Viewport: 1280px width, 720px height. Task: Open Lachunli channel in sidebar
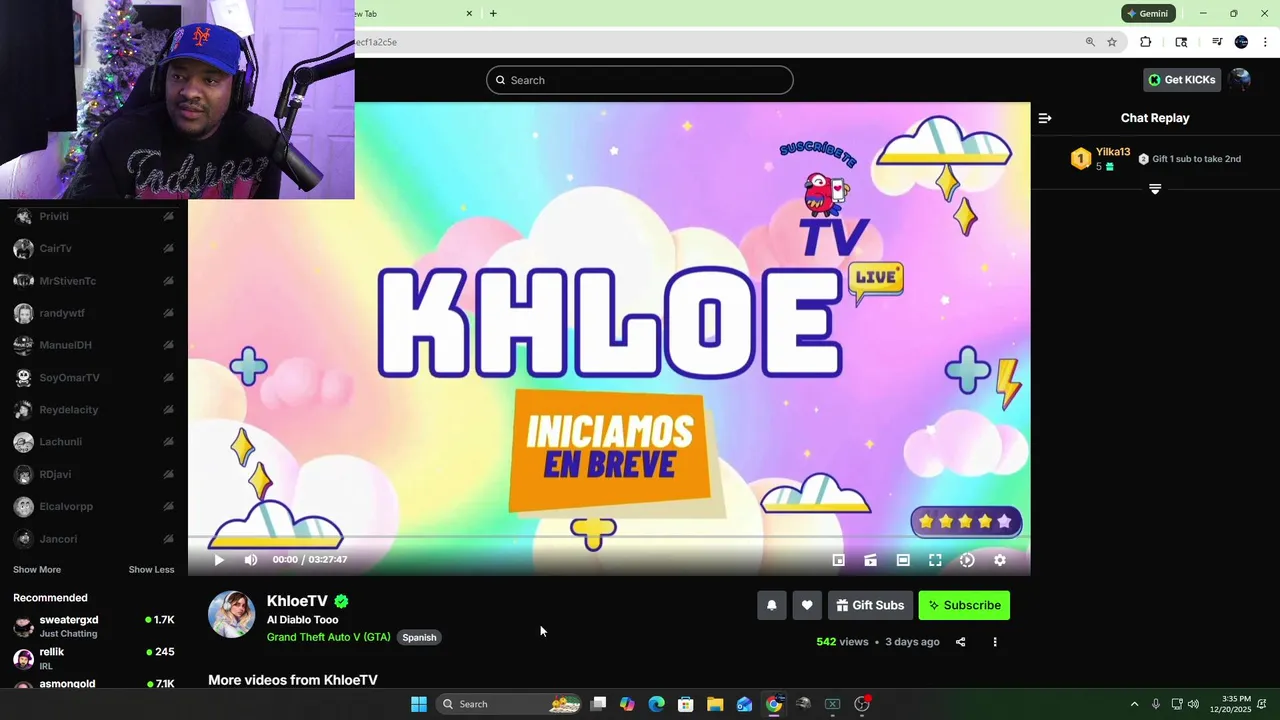tap(94, 442)
